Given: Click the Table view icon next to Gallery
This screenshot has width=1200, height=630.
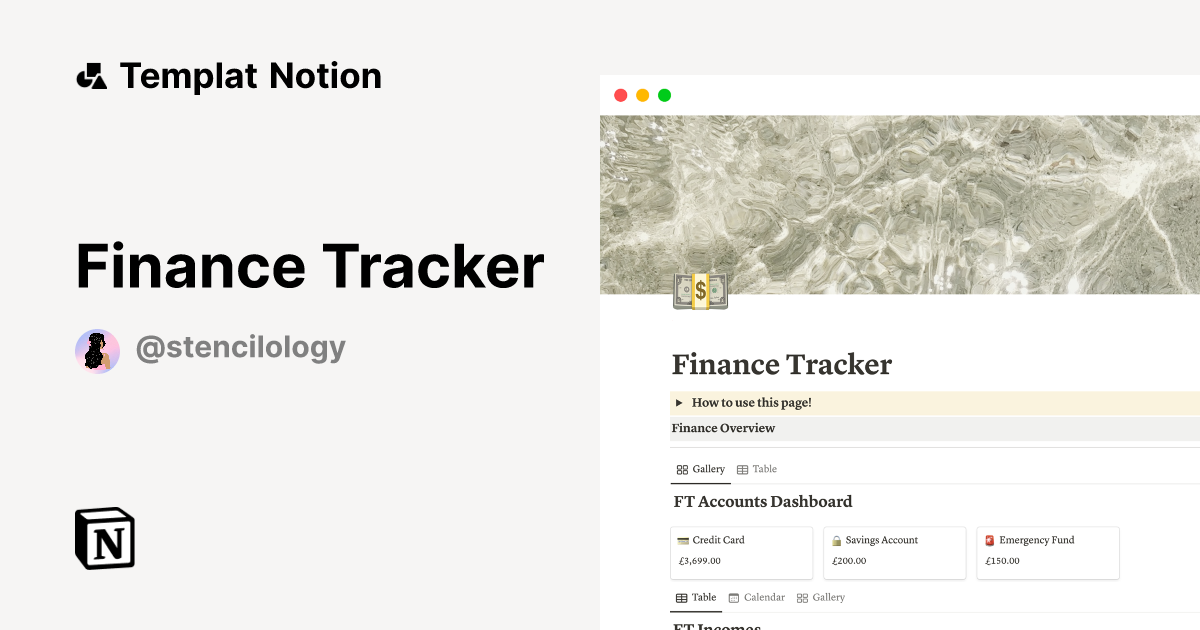Looking at the screenshot, I should click(x=743, y=469).
